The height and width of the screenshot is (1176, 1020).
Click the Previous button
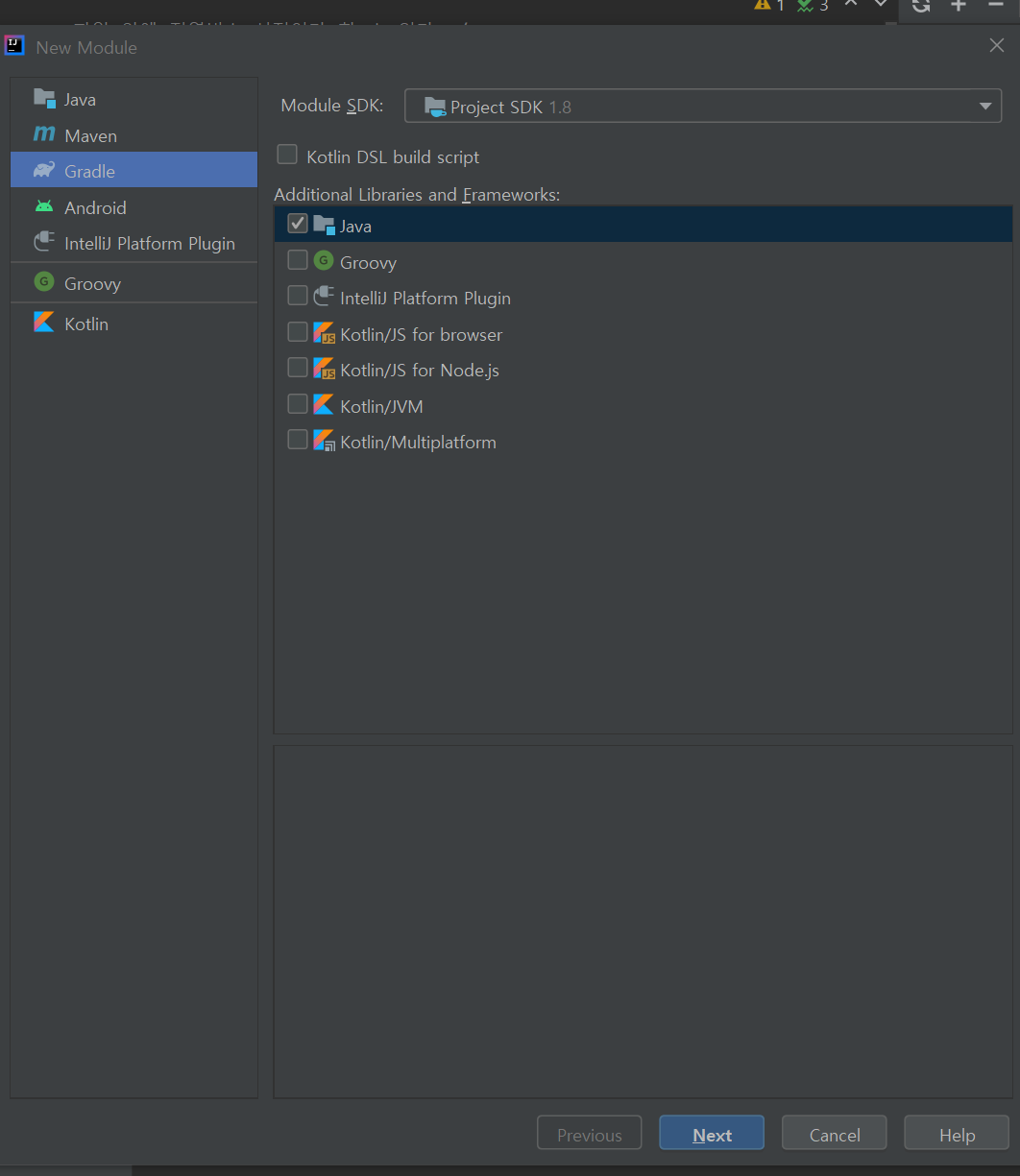pos(589,1133)
